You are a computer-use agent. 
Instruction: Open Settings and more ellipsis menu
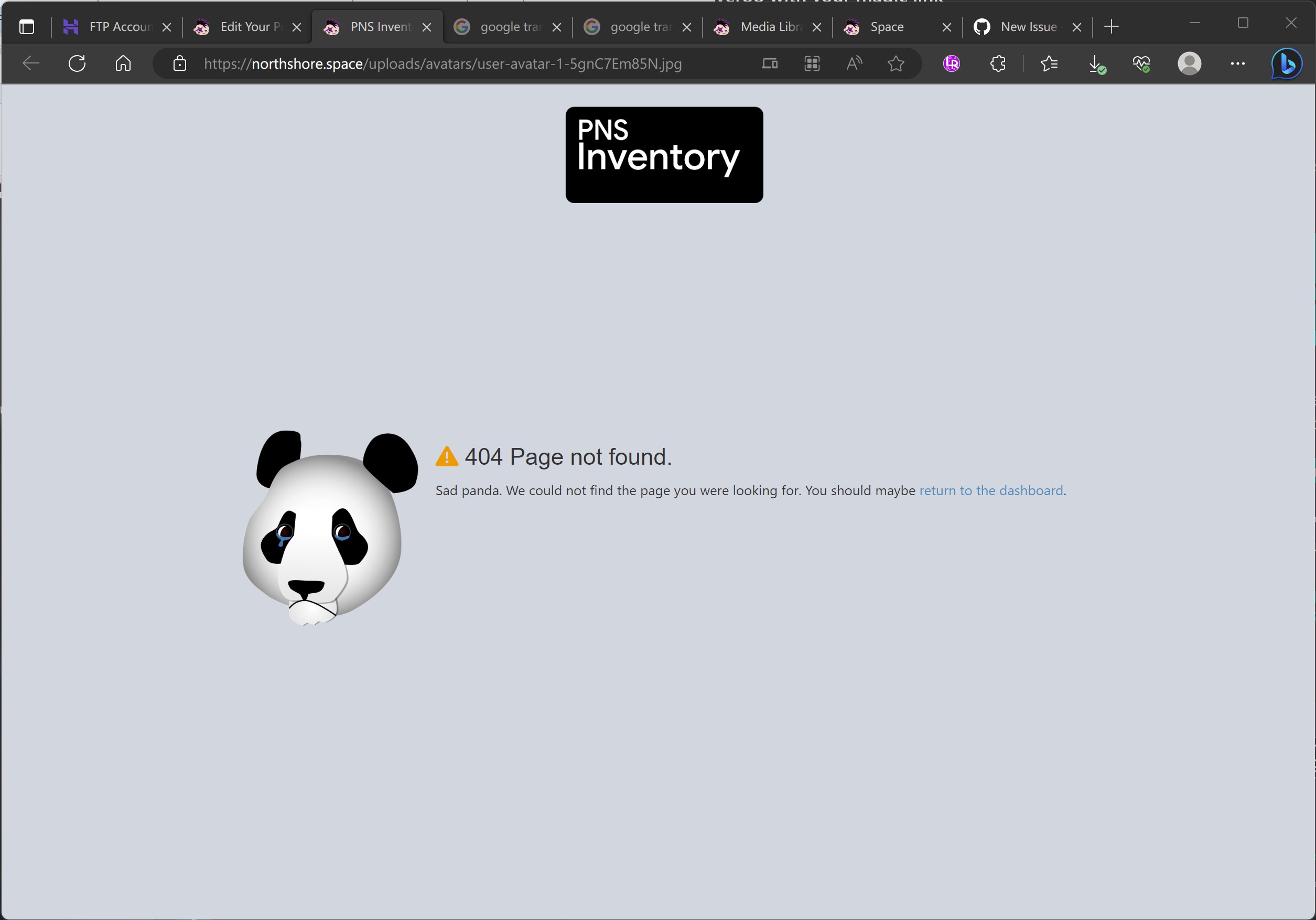(x=1237, y=63)
